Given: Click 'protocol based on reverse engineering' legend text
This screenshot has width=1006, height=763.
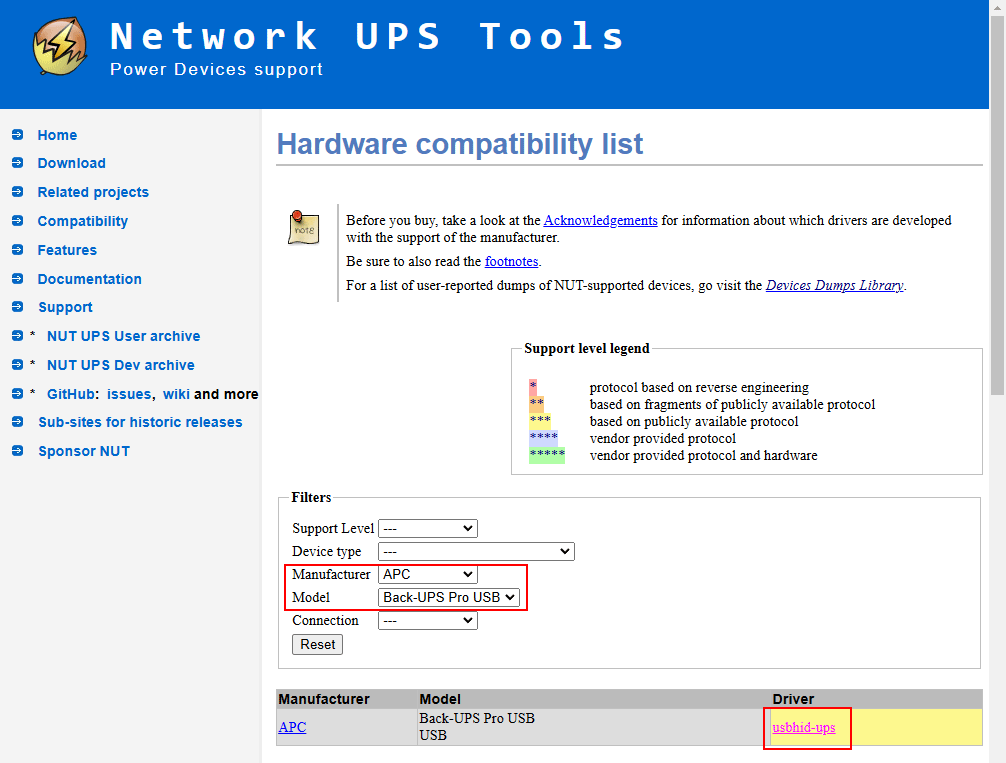Looking at the screenshot, I should [x=699, y=388].
